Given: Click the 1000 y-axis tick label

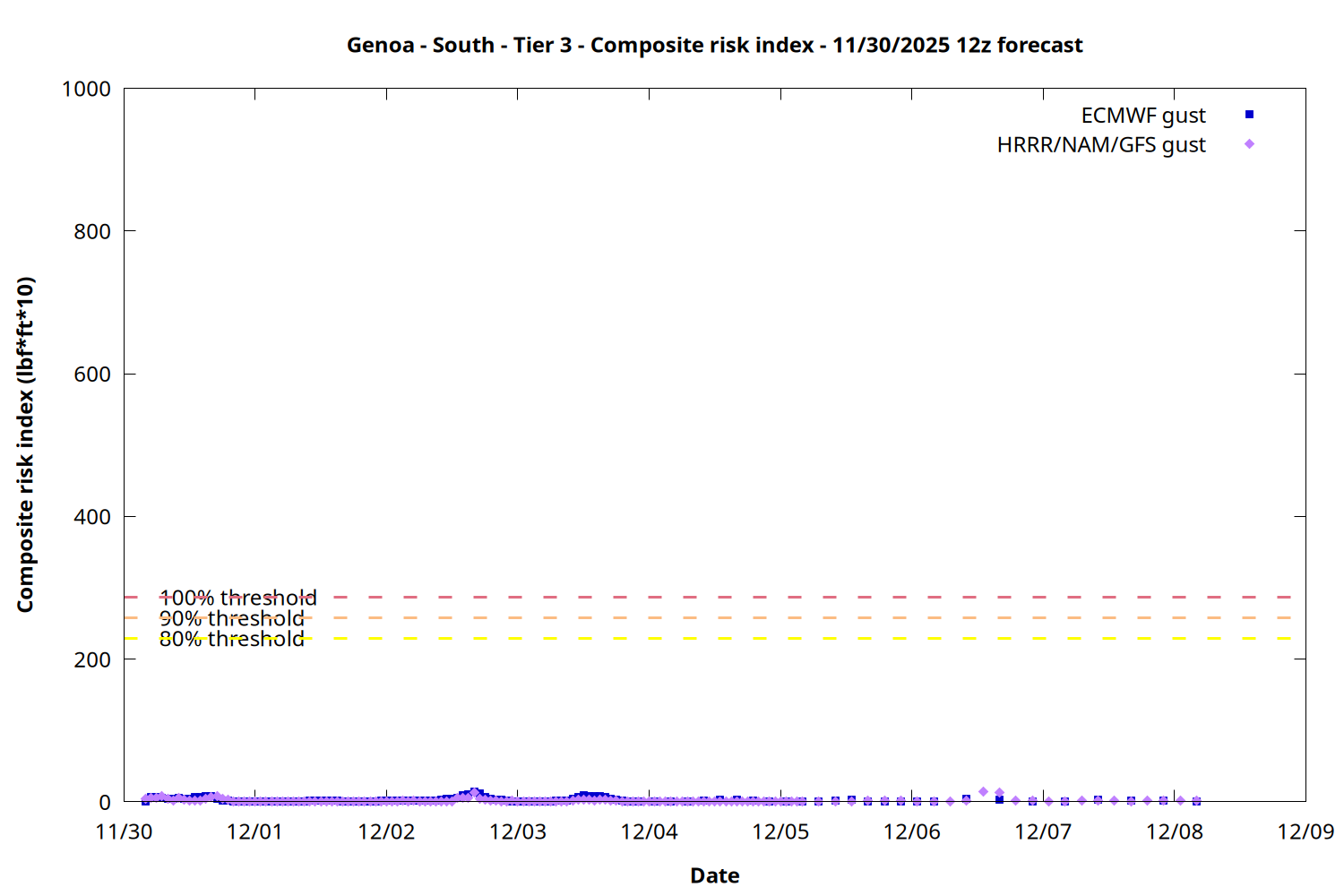Looking at the screenshot, I should coord(86,89).
